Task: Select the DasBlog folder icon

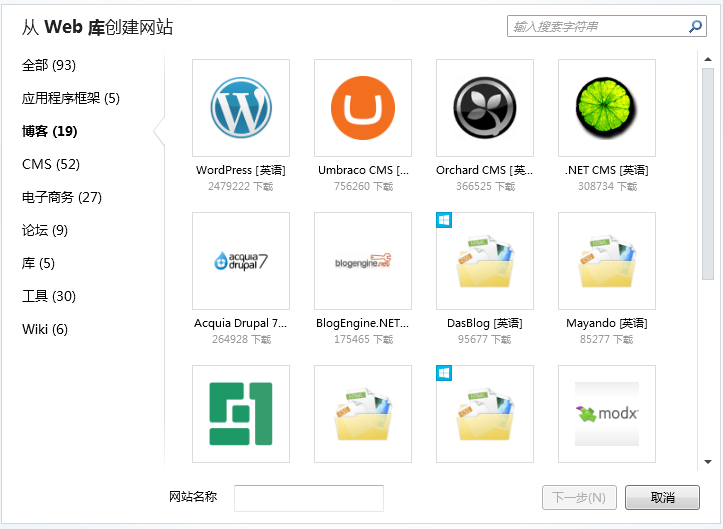Action: pos(485,261)
